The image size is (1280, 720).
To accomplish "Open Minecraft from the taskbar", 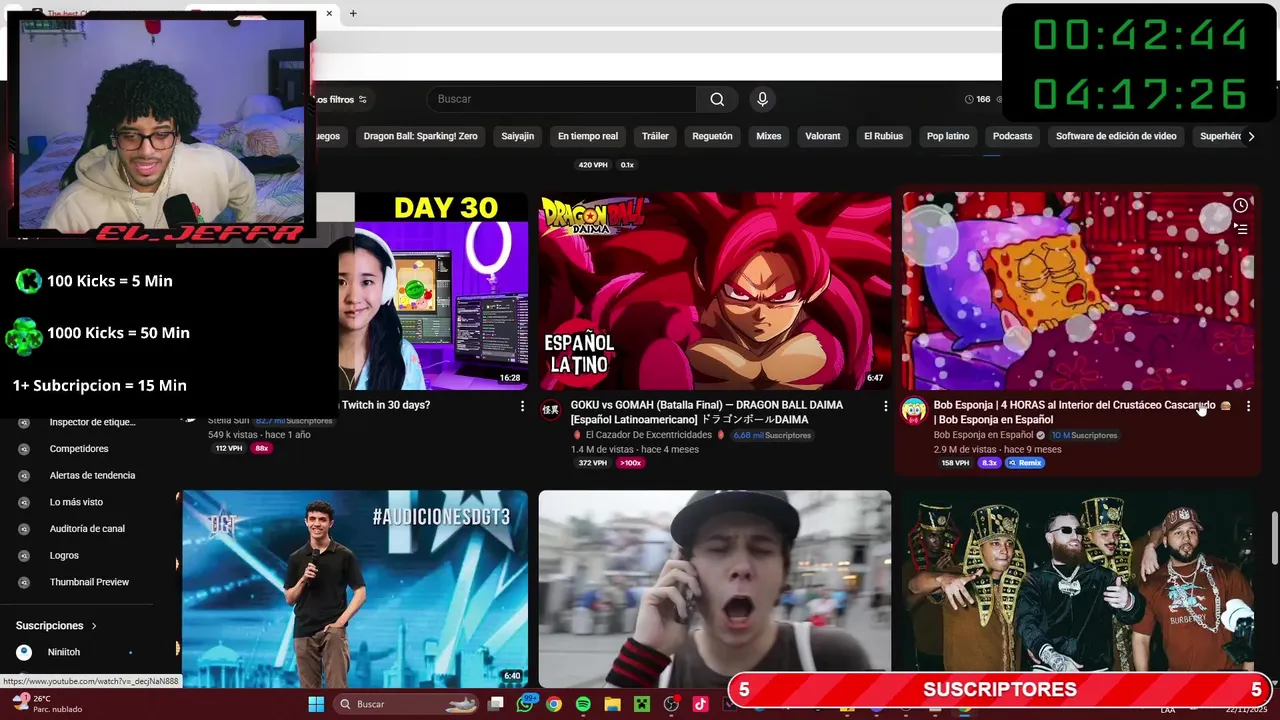I will coord(641,704).
